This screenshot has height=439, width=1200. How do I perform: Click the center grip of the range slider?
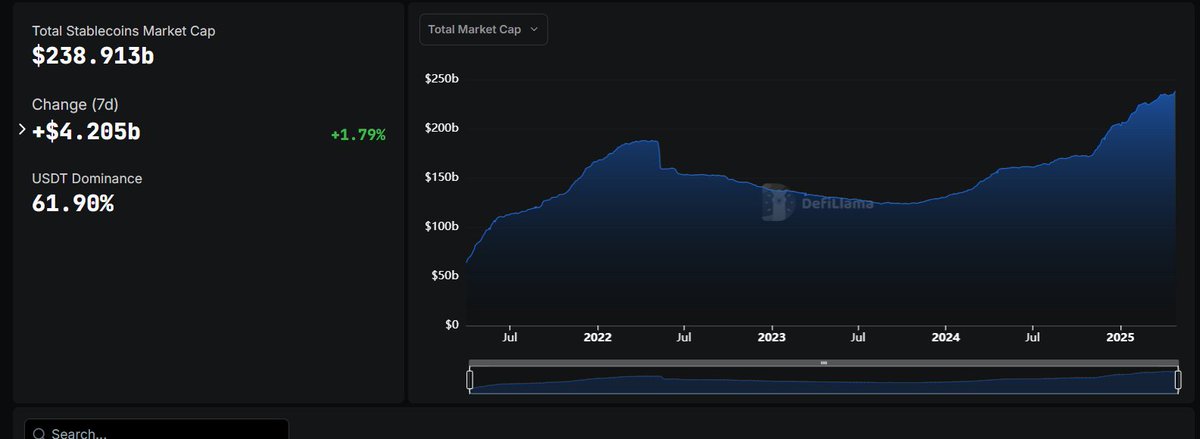pyautogui.click(x=824, y=363)
